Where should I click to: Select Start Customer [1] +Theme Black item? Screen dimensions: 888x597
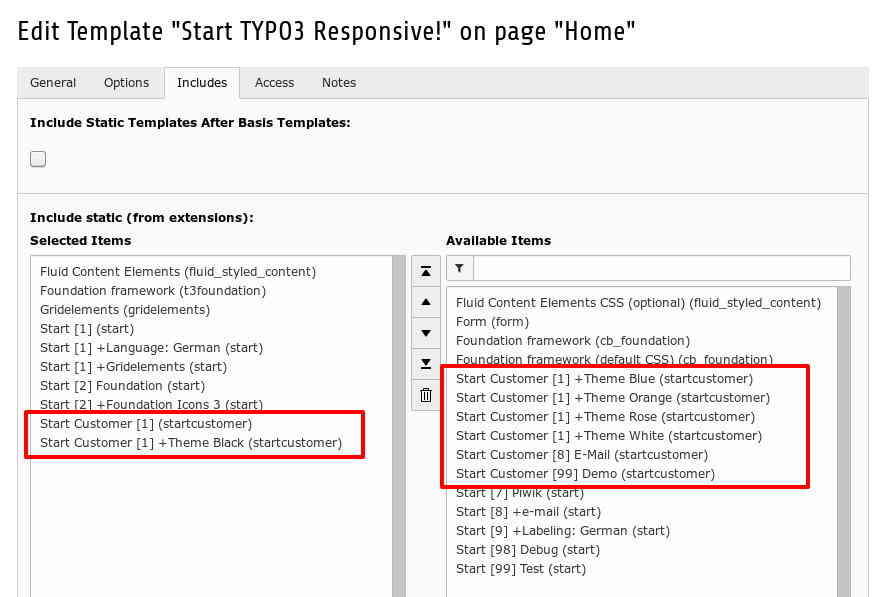(x=191, y=443)
